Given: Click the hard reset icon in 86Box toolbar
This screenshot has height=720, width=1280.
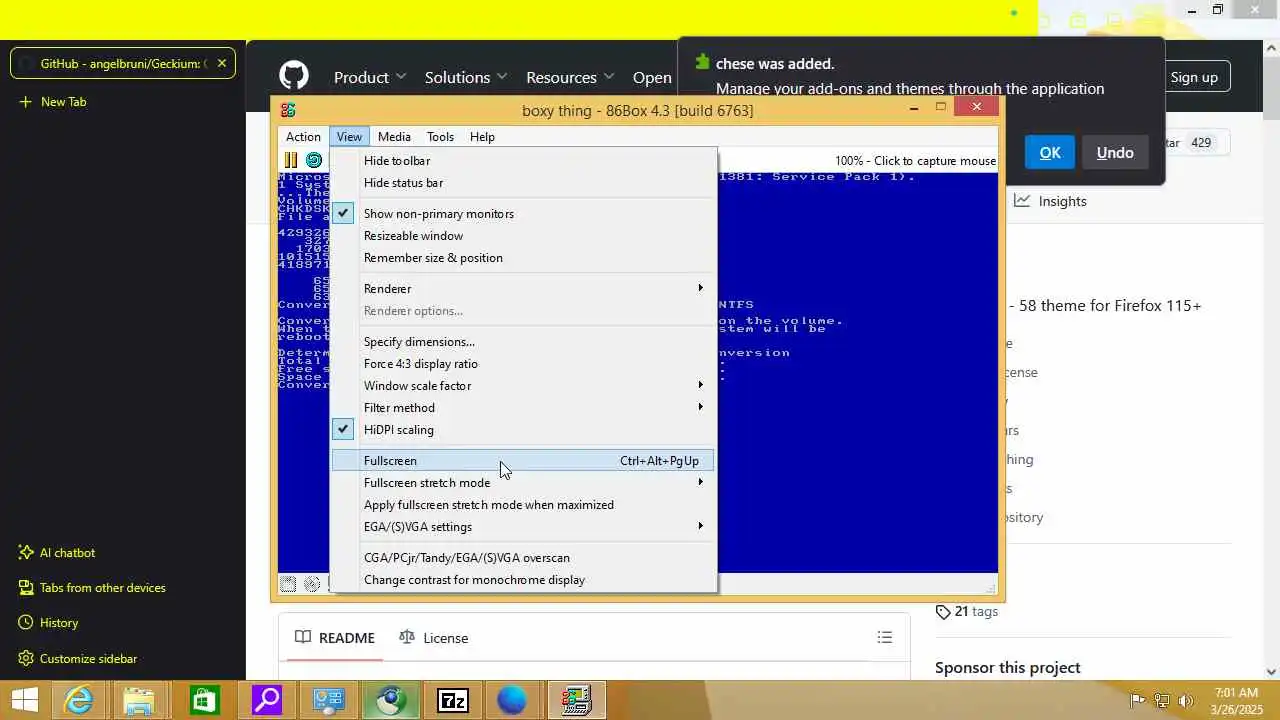Looking at the screenshot, I should coord(314,160).
